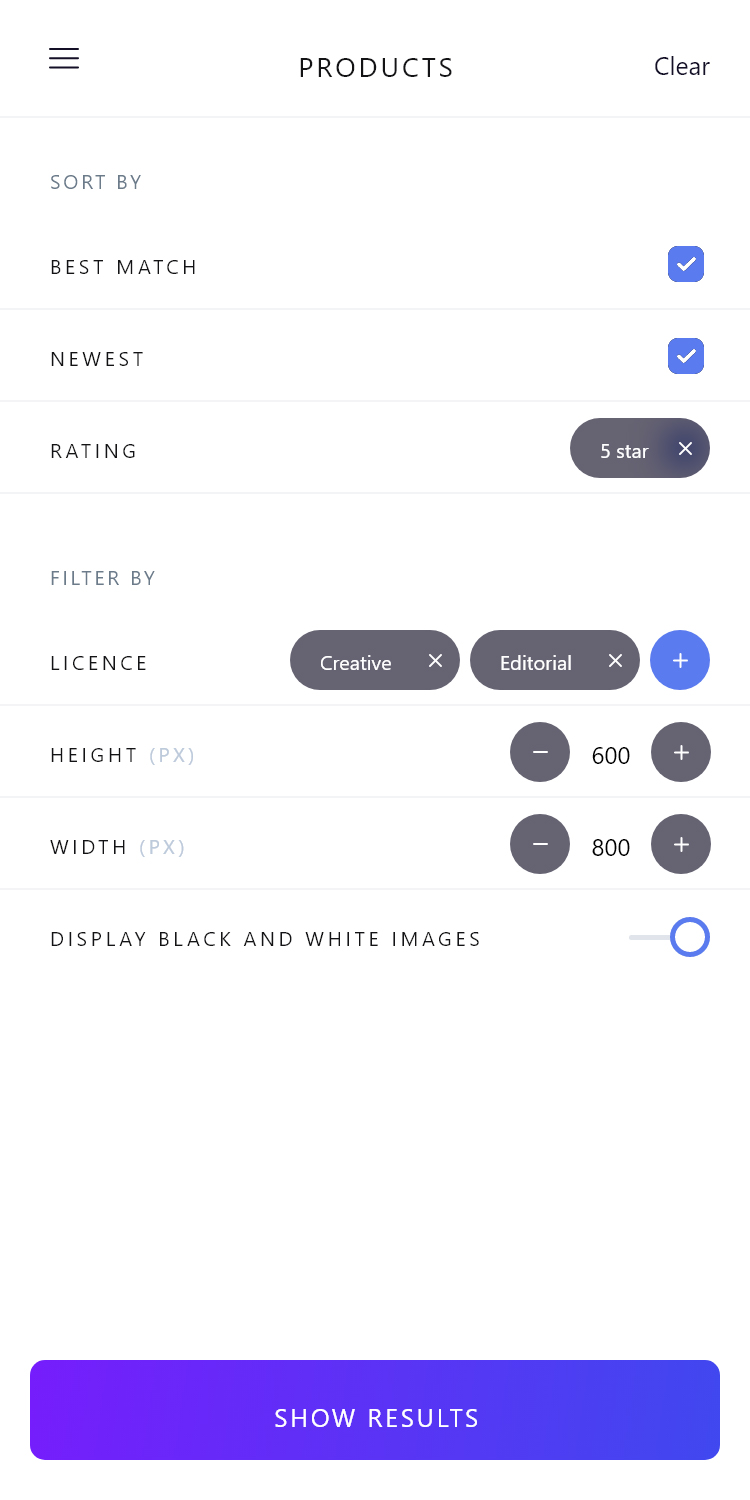The width and height of the screenshot is (750, 1500).
Task: Decrease the width value
Action: (x=540, y=844)
